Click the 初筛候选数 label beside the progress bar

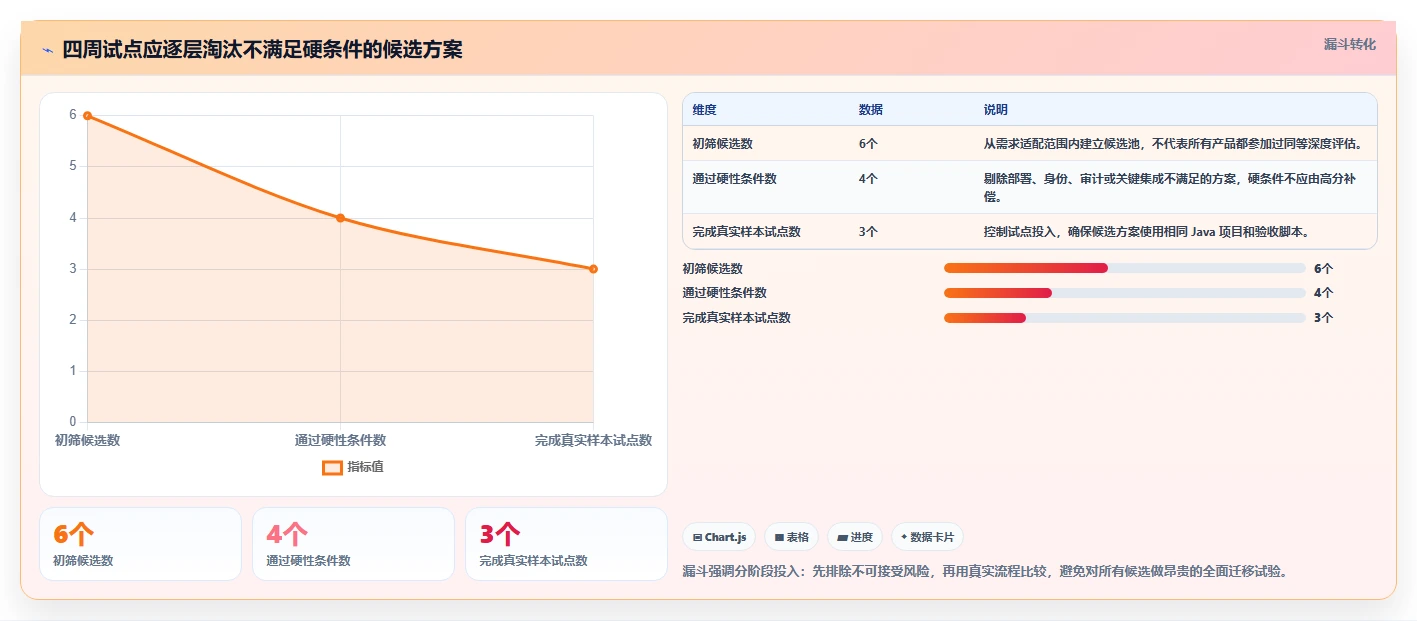click(x=712, y=268)
